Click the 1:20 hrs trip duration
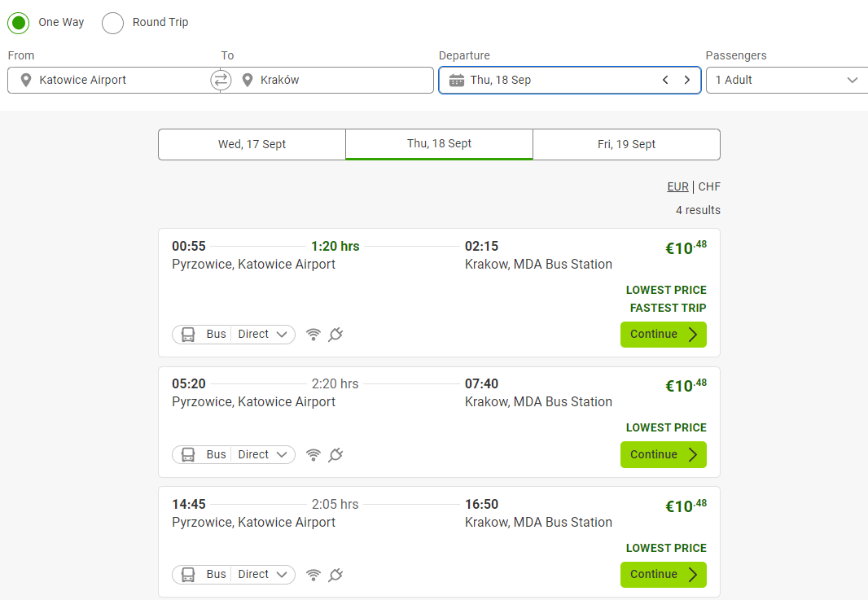 [x=335, y=246]
